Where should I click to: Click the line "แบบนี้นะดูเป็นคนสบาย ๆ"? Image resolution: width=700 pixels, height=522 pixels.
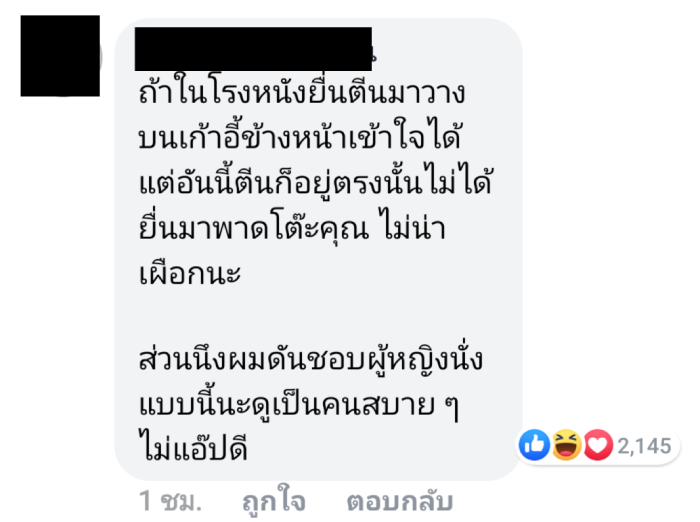(299, 405)
